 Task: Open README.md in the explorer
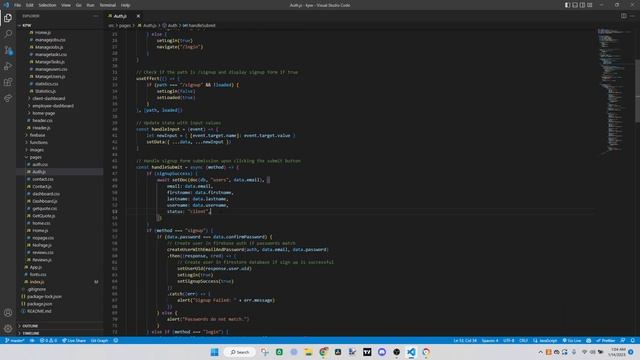[x=39, y=311]
